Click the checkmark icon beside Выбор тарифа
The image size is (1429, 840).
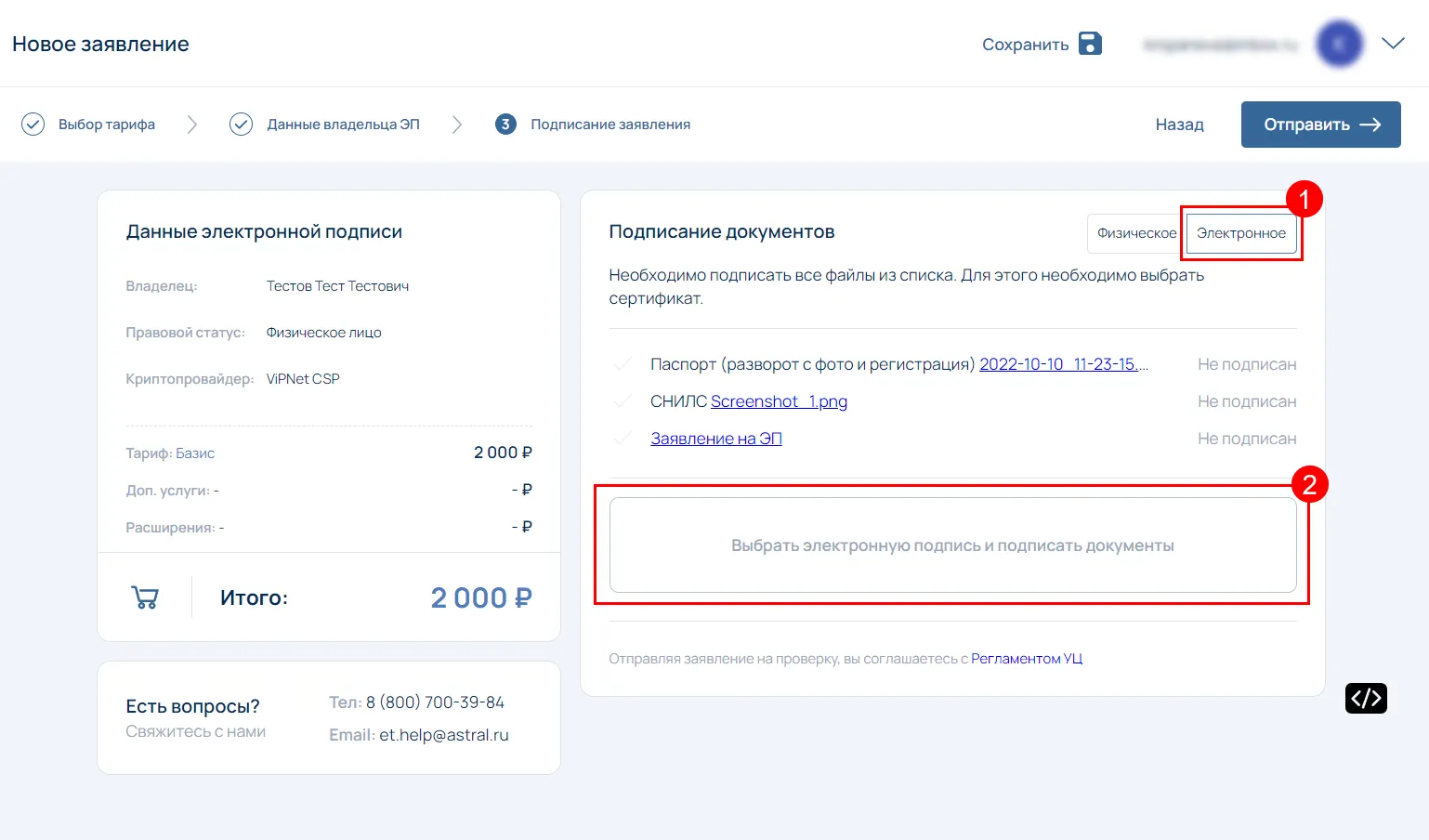[33, 125]
